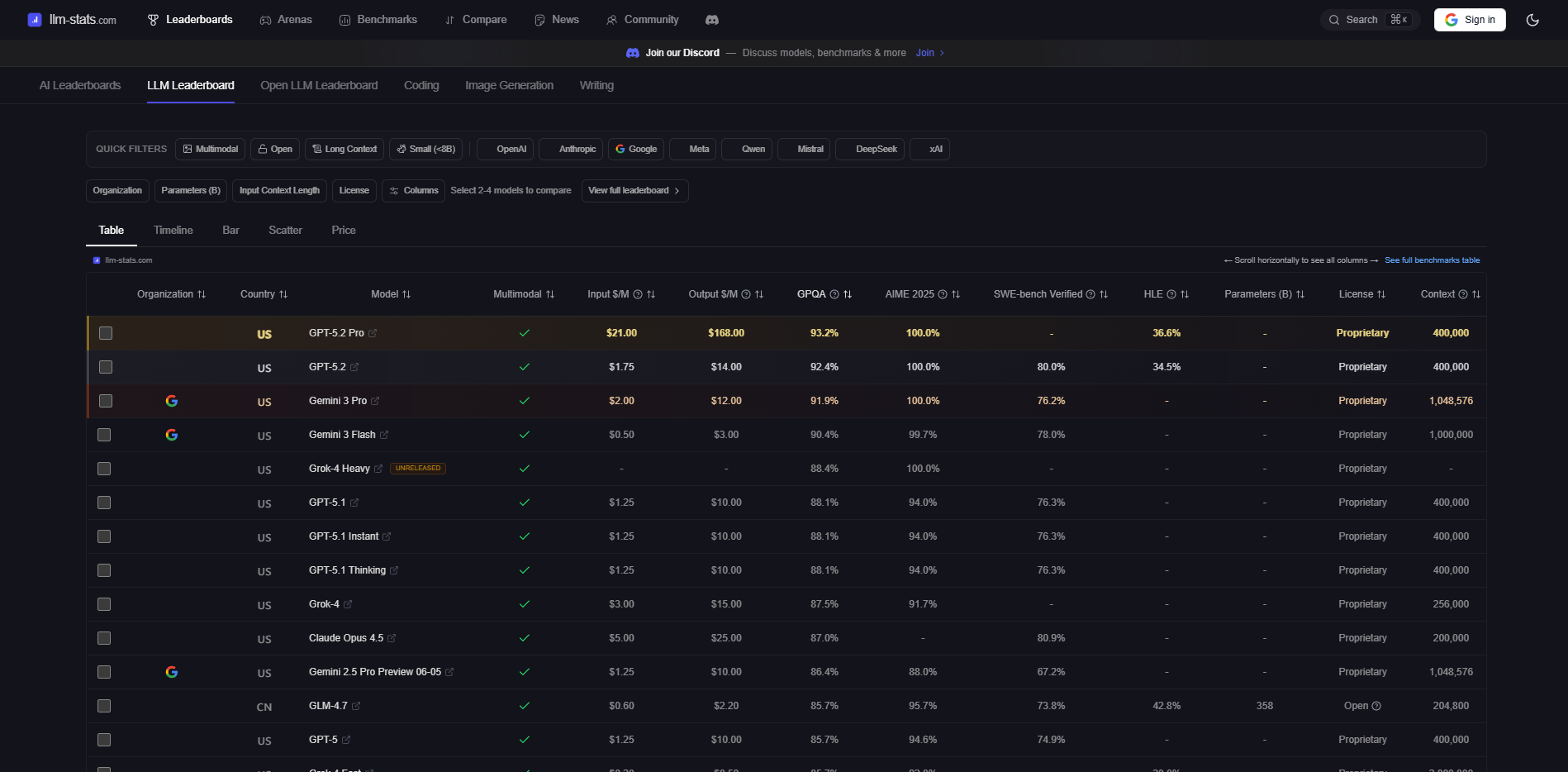Apply the Anthropic quick filter
1568x772 pixels.
tap(571, 150)
